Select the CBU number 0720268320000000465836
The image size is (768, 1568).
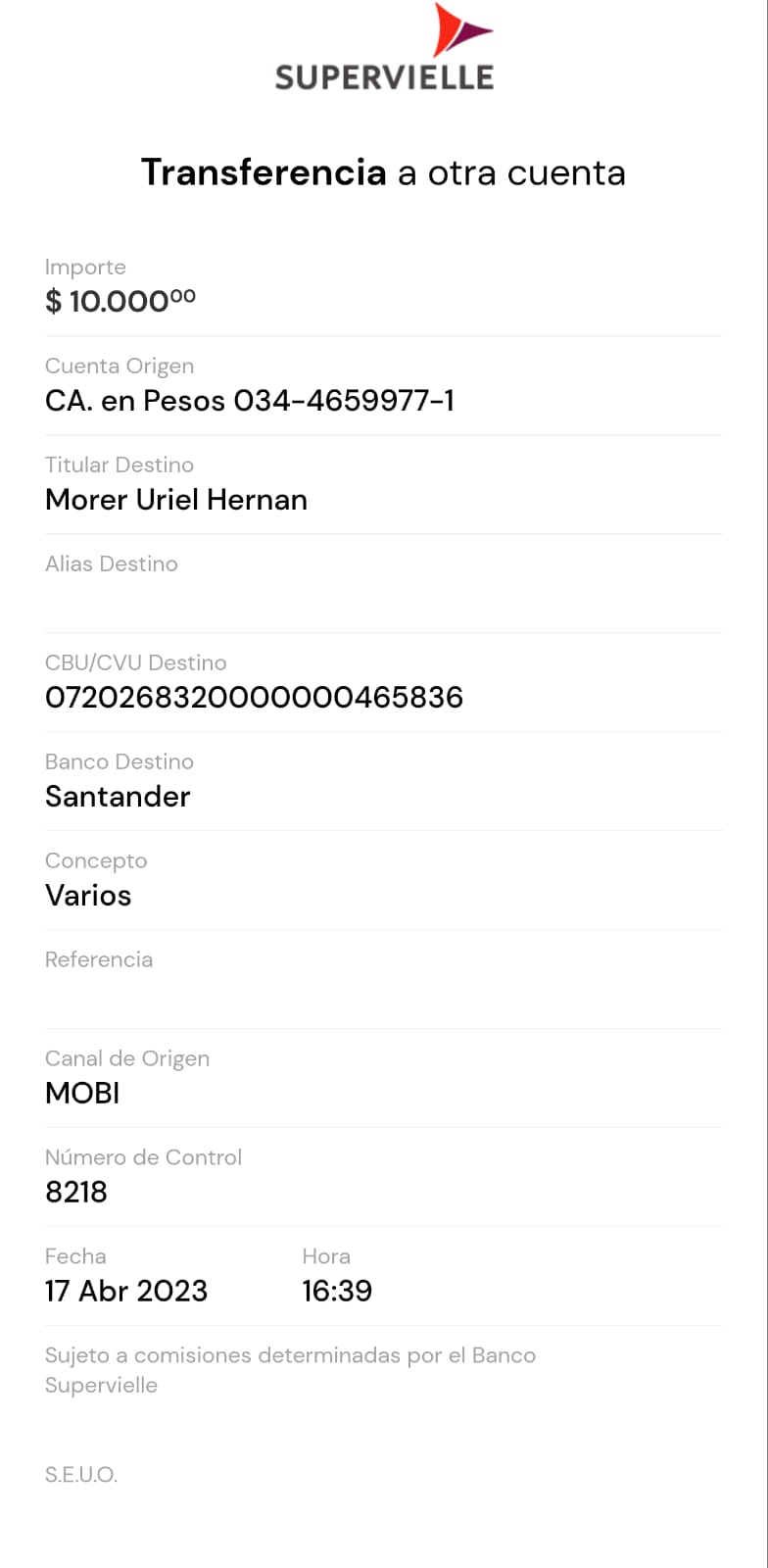[x=254, y=698]
